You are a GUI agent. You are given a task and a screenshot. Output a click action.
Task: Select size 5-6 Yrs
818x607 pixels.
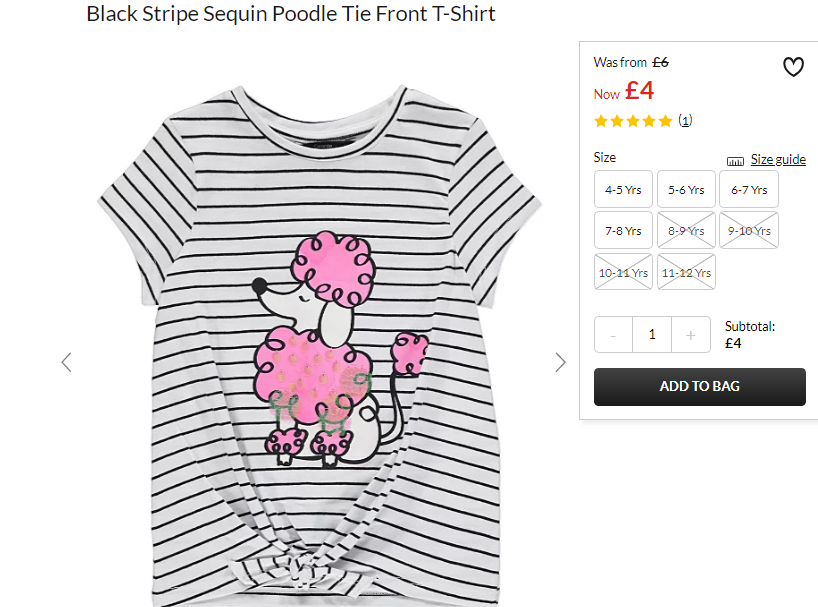686,189
